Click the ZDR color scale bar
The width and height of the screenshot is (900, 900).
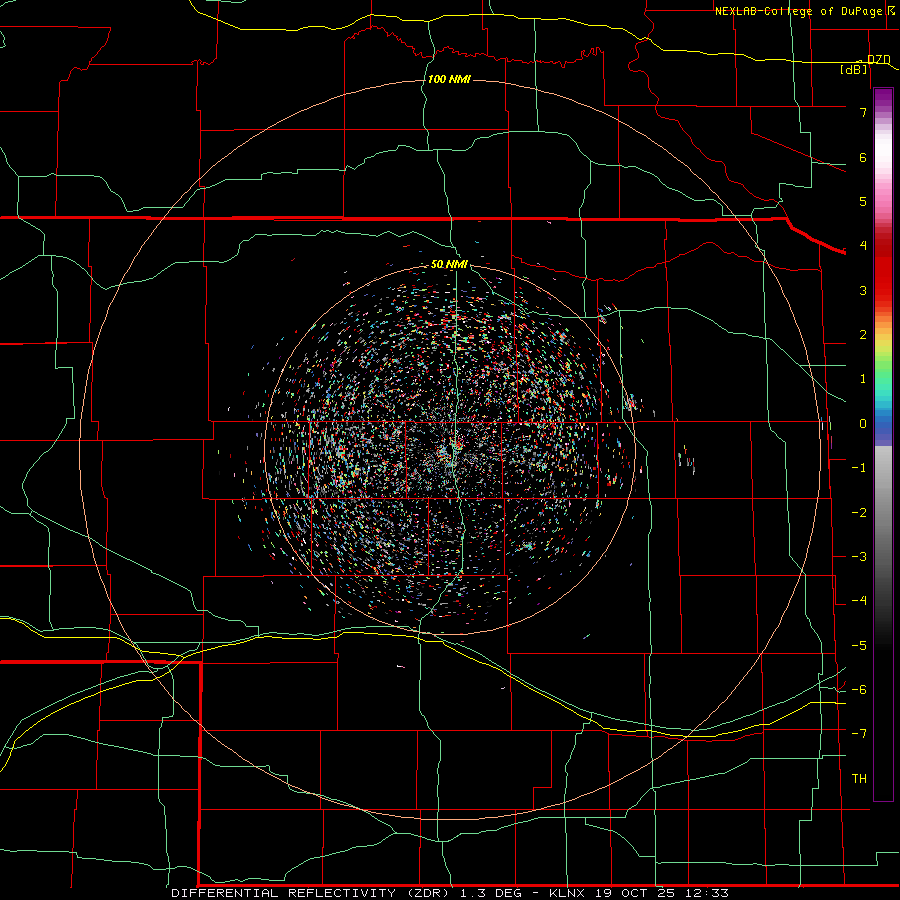[883, 444]
